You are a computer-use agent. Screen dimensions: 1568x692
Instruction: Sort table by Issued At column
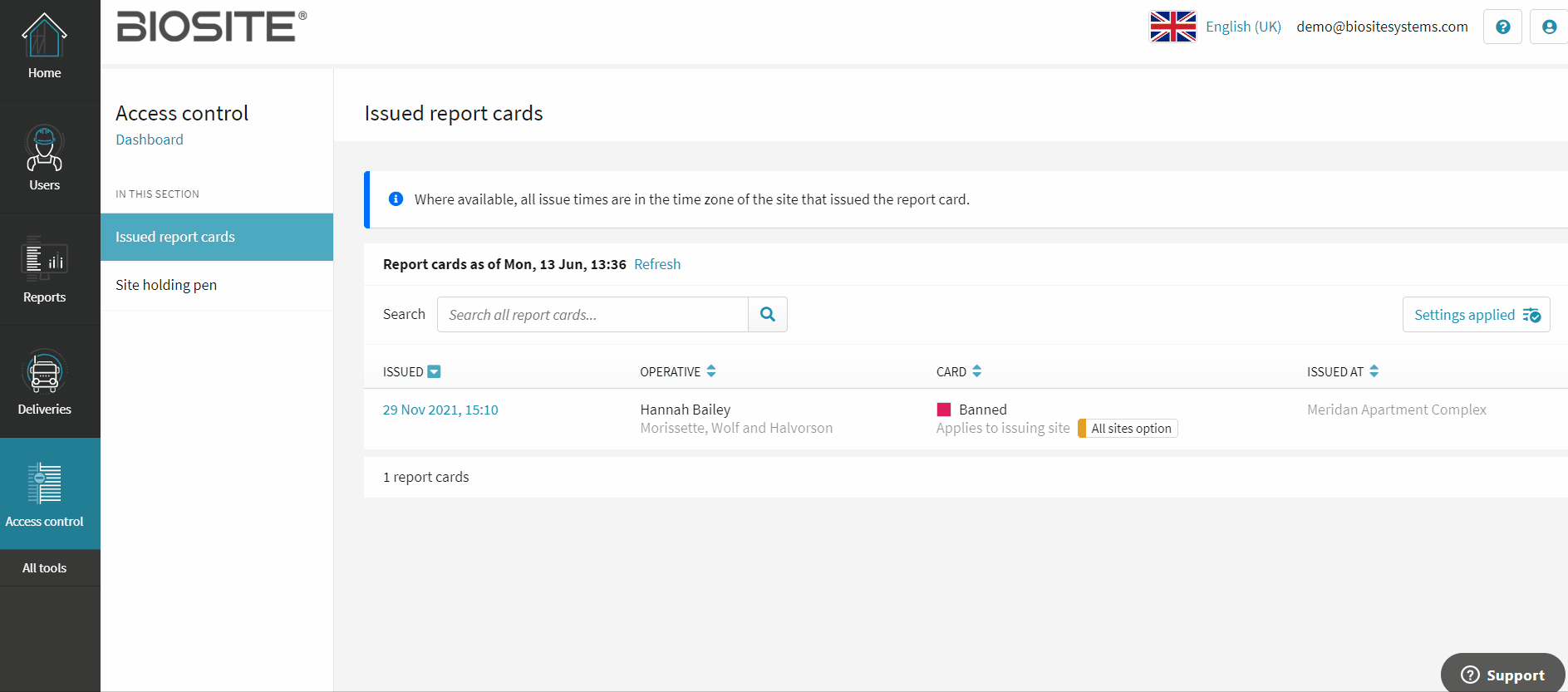tap(1374, 371)
